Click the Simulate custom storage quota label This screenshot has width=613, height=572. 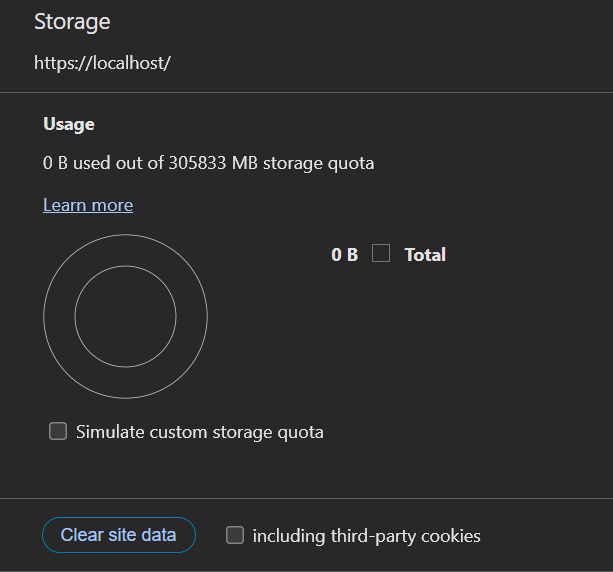200,432
